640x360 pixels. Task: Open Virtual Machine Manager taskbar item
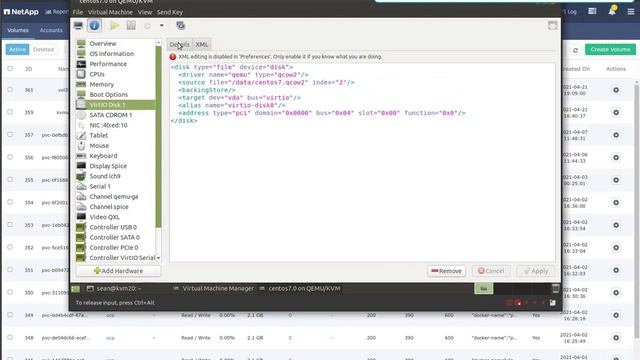tap(213, 289)
